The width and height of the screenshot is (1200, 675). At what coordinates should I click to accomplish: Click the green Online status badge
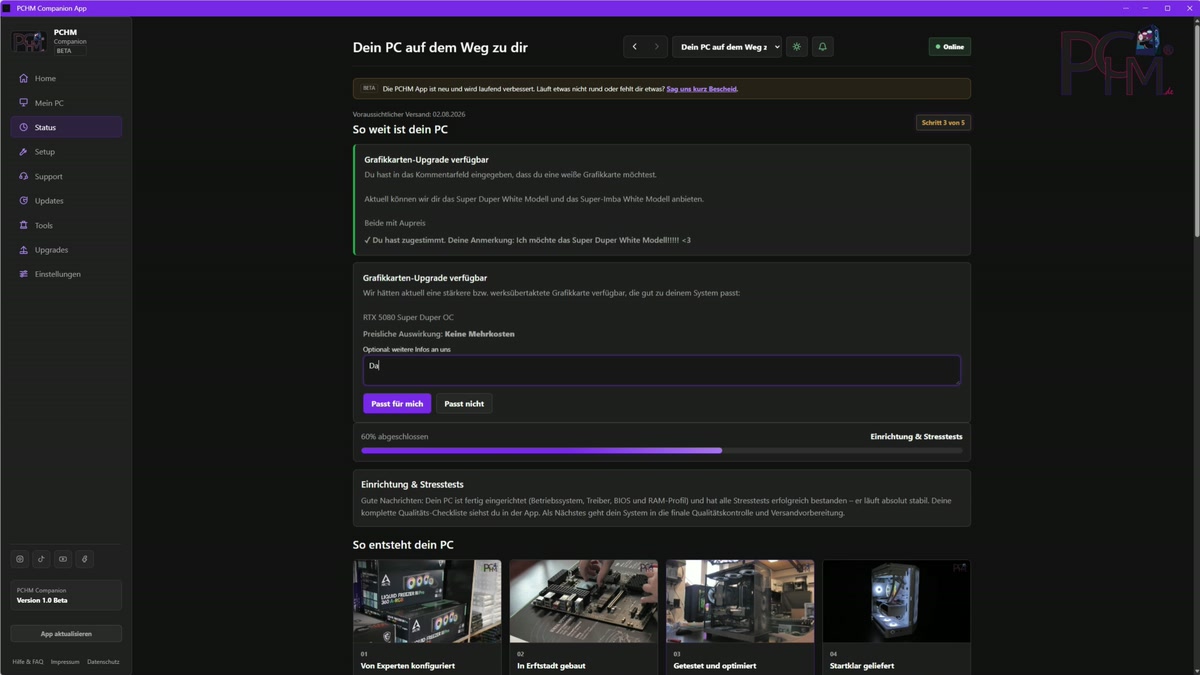(x=950, y=47)
